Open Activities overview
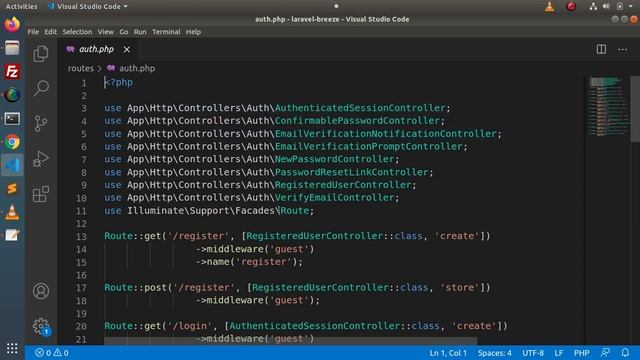 pos(21,7)
